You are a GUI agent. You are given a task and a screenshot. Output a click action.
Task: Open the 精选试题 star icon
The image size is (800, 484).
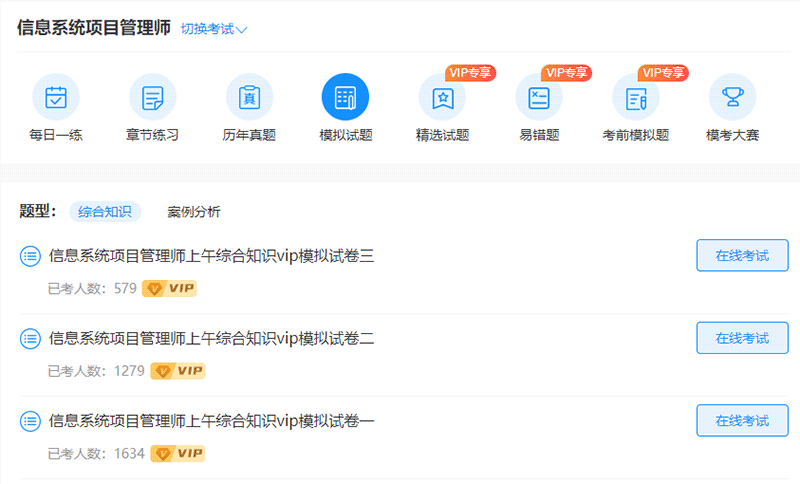point(442,98)
